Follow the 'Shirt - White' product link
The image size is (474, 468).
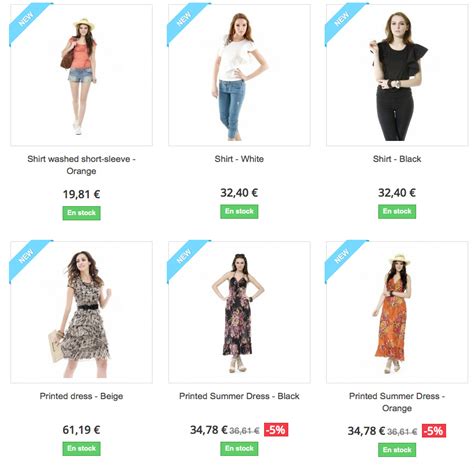[239, 159]
